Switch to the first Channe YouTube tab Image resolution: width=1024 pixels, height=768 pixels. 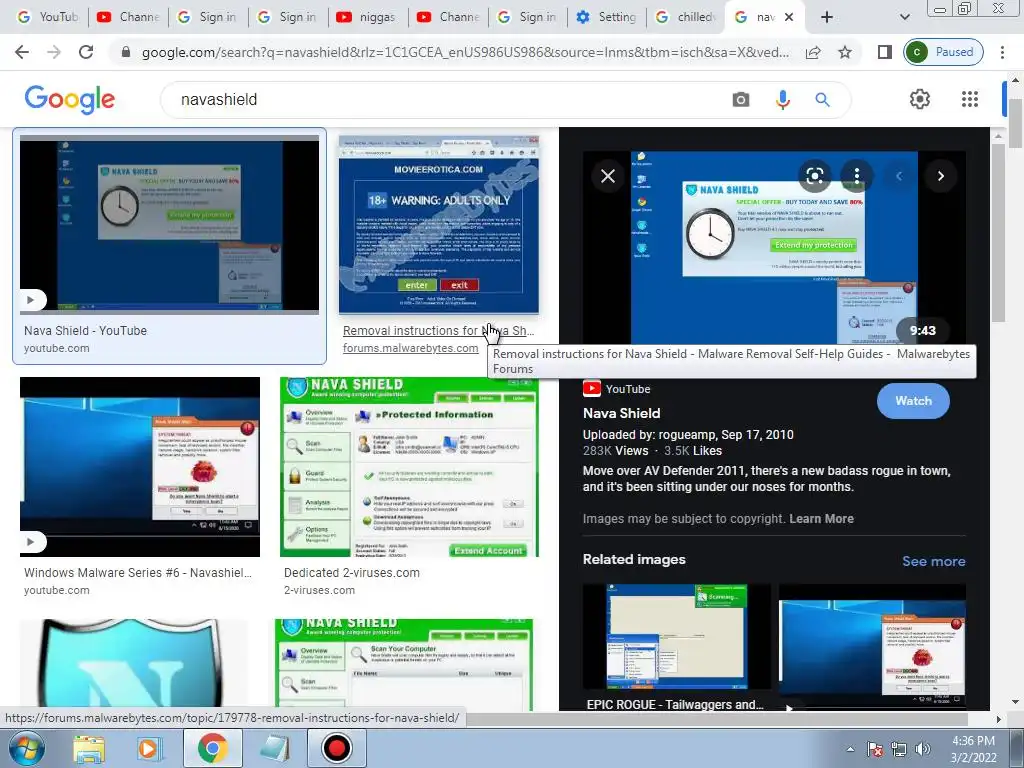coord(128,17)
